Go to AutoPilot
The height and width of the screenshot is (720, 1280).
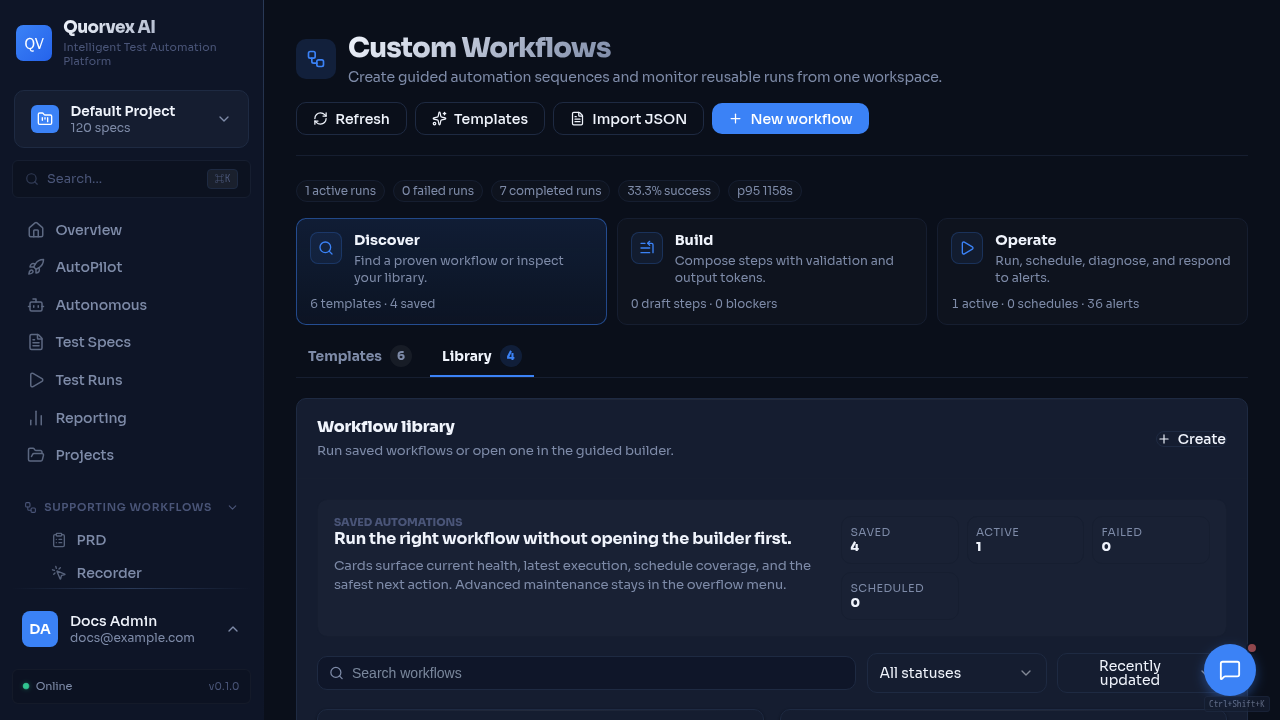pyautogui.click(x=131, y=267)
